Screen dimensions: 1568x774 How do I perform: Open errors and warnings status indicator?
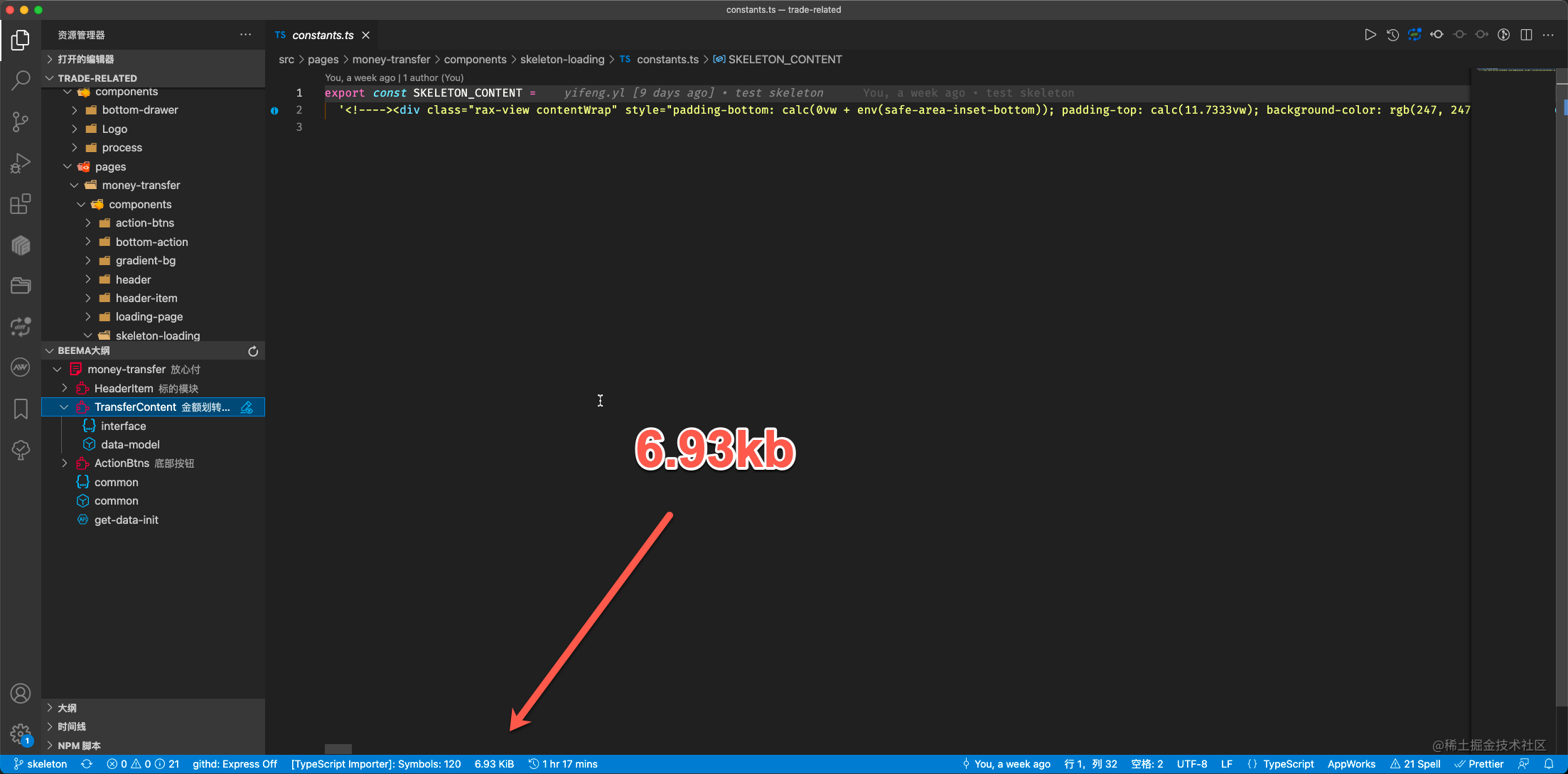143,764
